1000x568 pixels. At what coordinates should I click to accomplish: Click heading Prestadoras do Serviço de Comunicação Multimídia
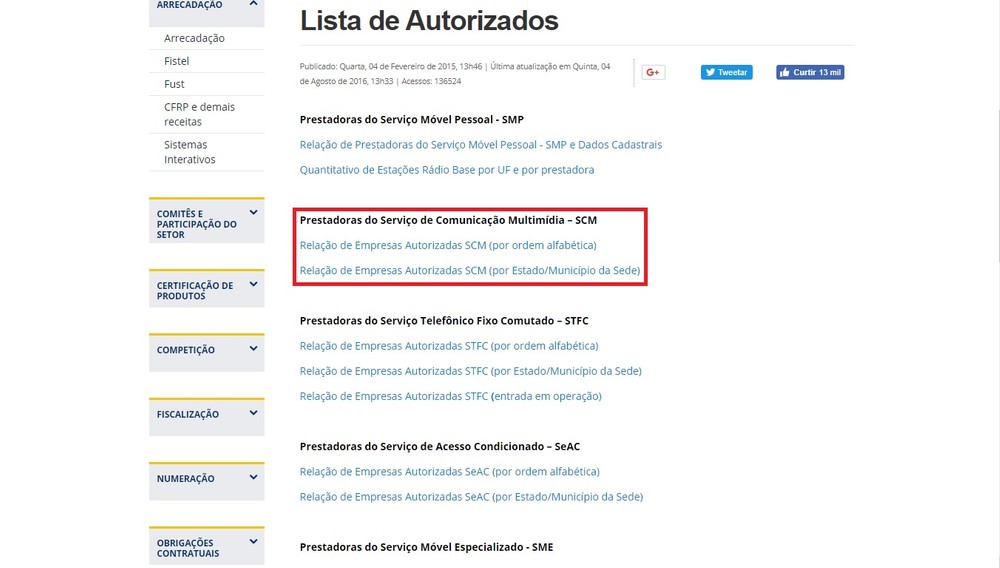(x=448, y=220)
